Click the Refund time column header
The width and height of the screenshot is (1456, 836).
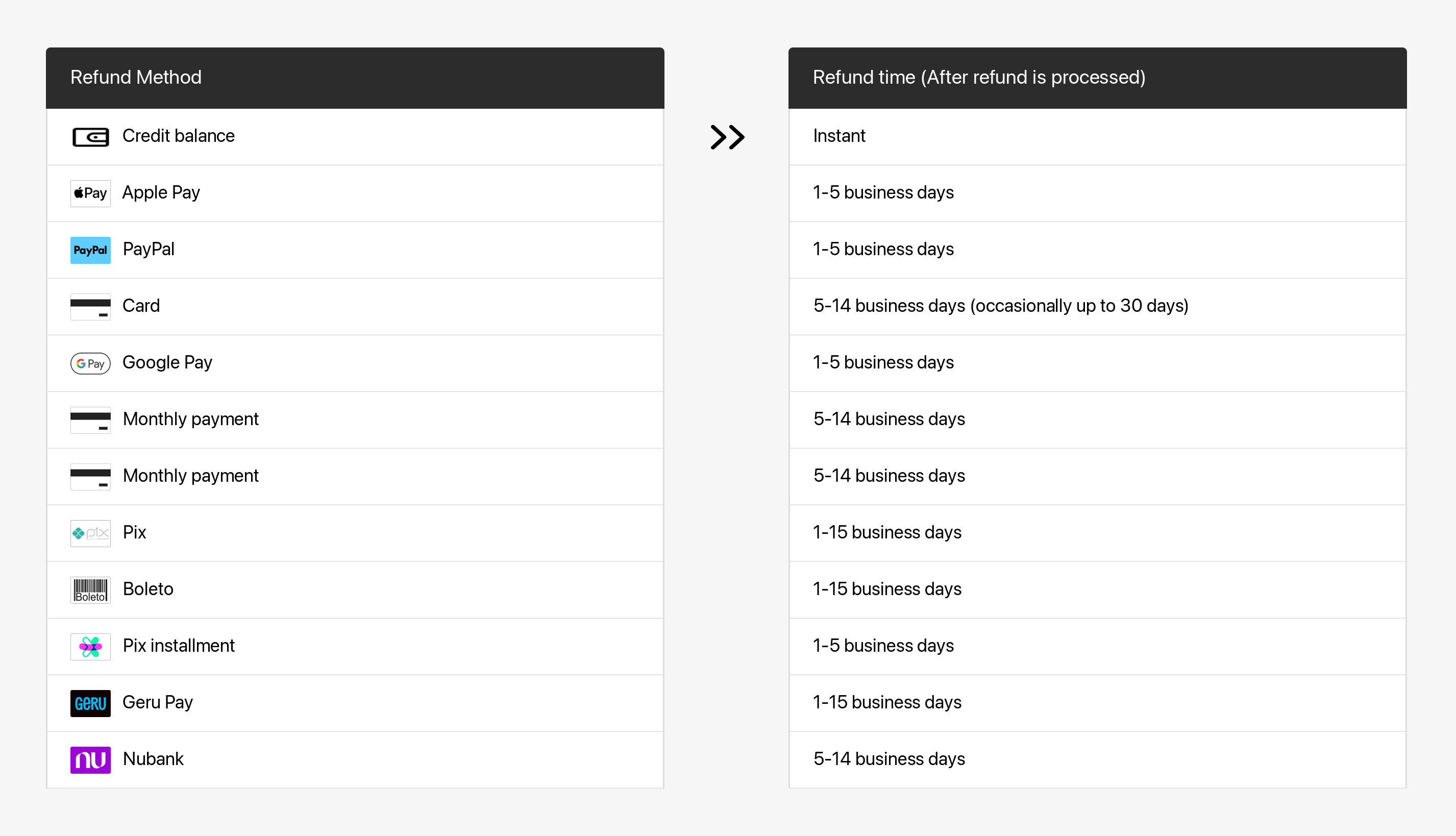[978, 77]
